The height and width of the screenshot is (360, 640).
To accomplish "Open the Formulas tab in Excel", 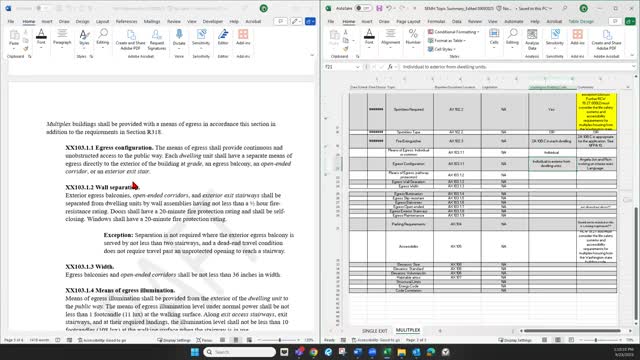I will (436, 21).
